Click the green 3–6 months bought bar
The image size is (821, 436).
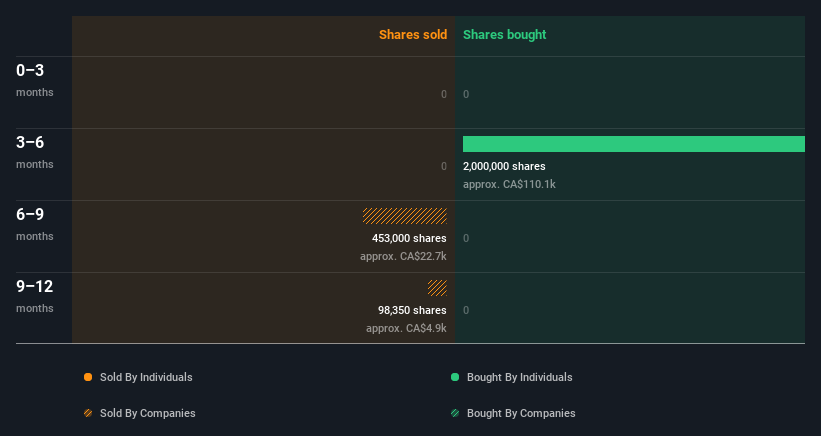point(634,144)
